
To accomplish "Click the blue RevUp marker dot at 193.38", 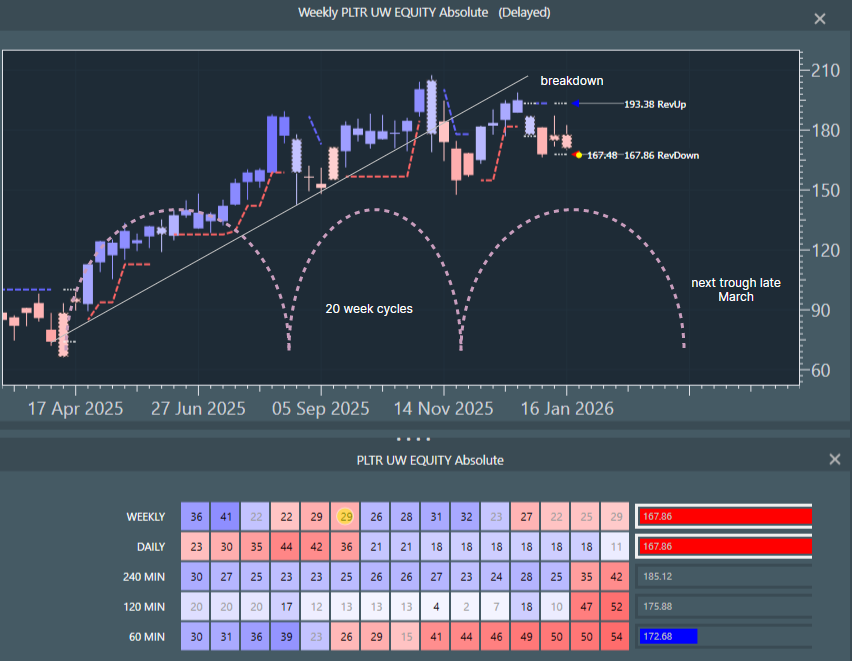I will [577, 103].
